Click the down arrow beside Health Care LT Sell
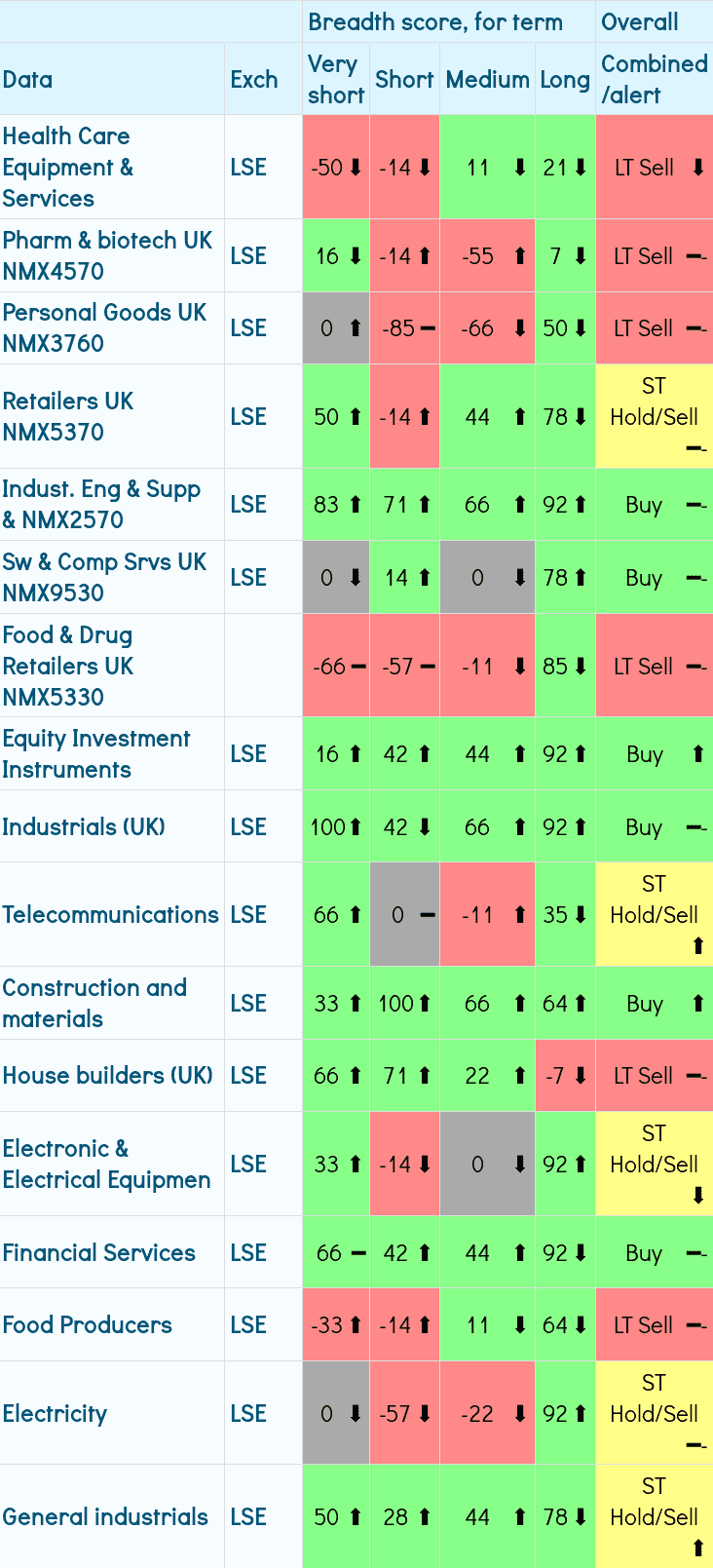713x1568 pixels. click(x=698, y=168)
